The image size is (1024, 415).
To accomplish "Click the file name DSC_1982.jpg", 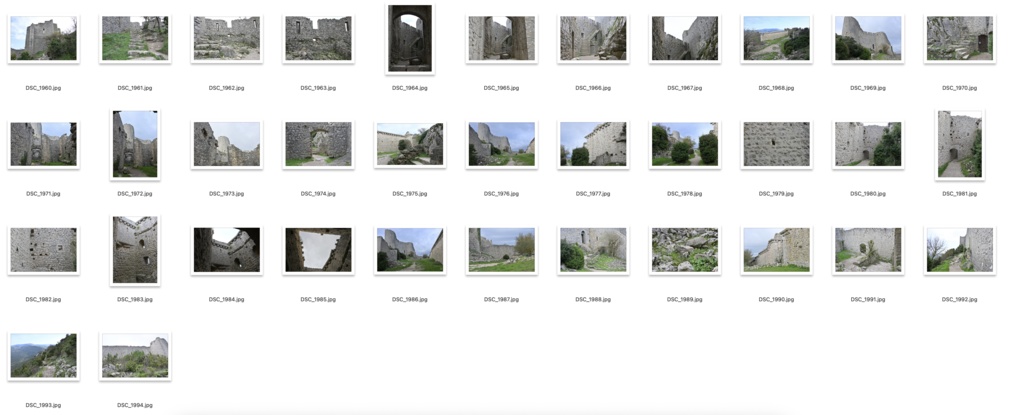I will pos(43,299).
